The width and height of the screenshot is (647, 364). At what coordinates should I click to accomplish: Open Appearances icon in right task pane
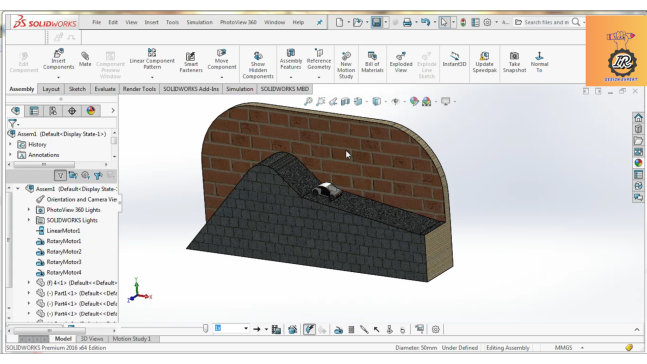[x=638, y=163]
